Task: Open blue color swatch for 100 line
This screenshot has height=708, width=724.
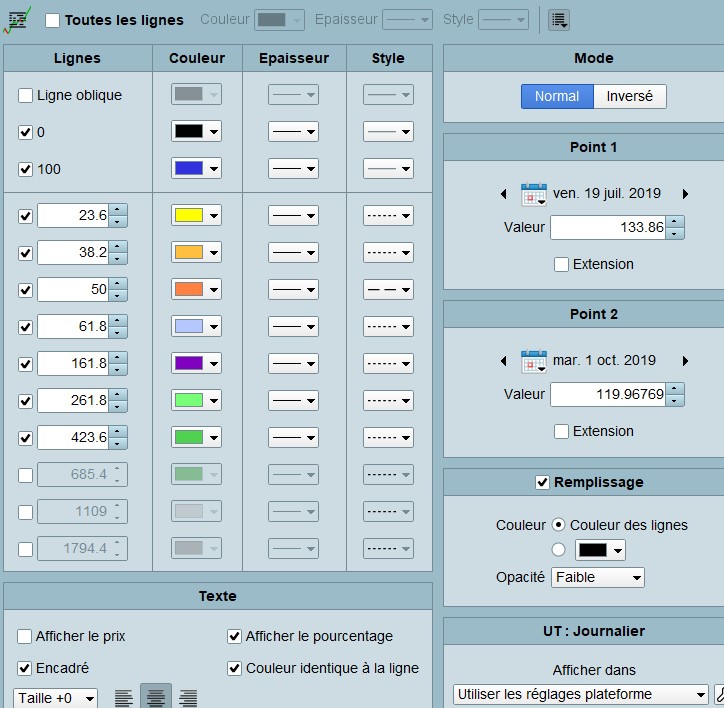Action: pos(196,169)
